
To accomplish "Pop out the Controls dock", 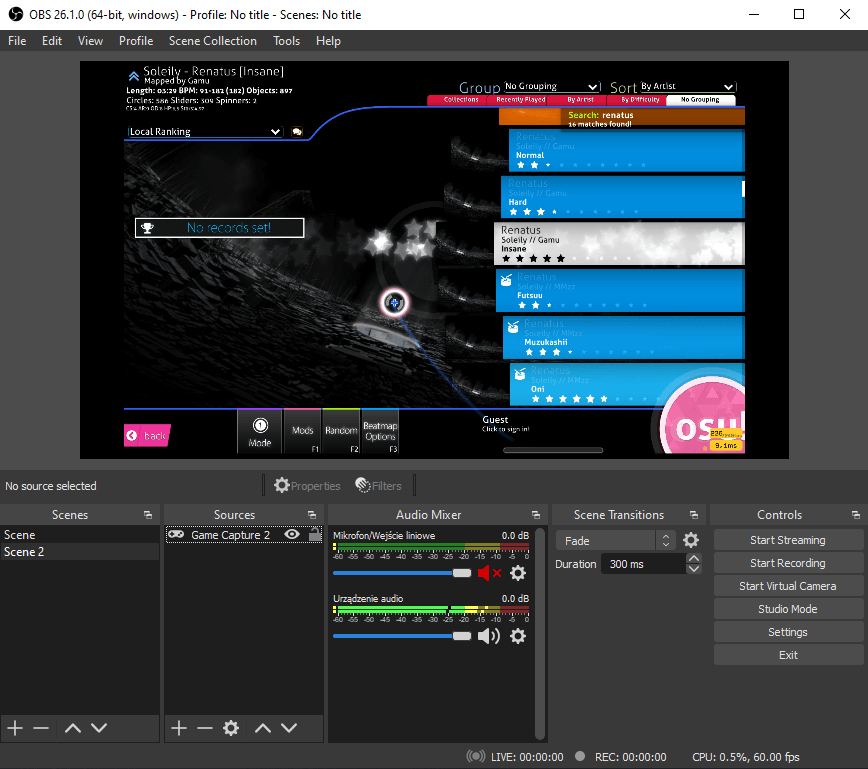I will 856,515.
